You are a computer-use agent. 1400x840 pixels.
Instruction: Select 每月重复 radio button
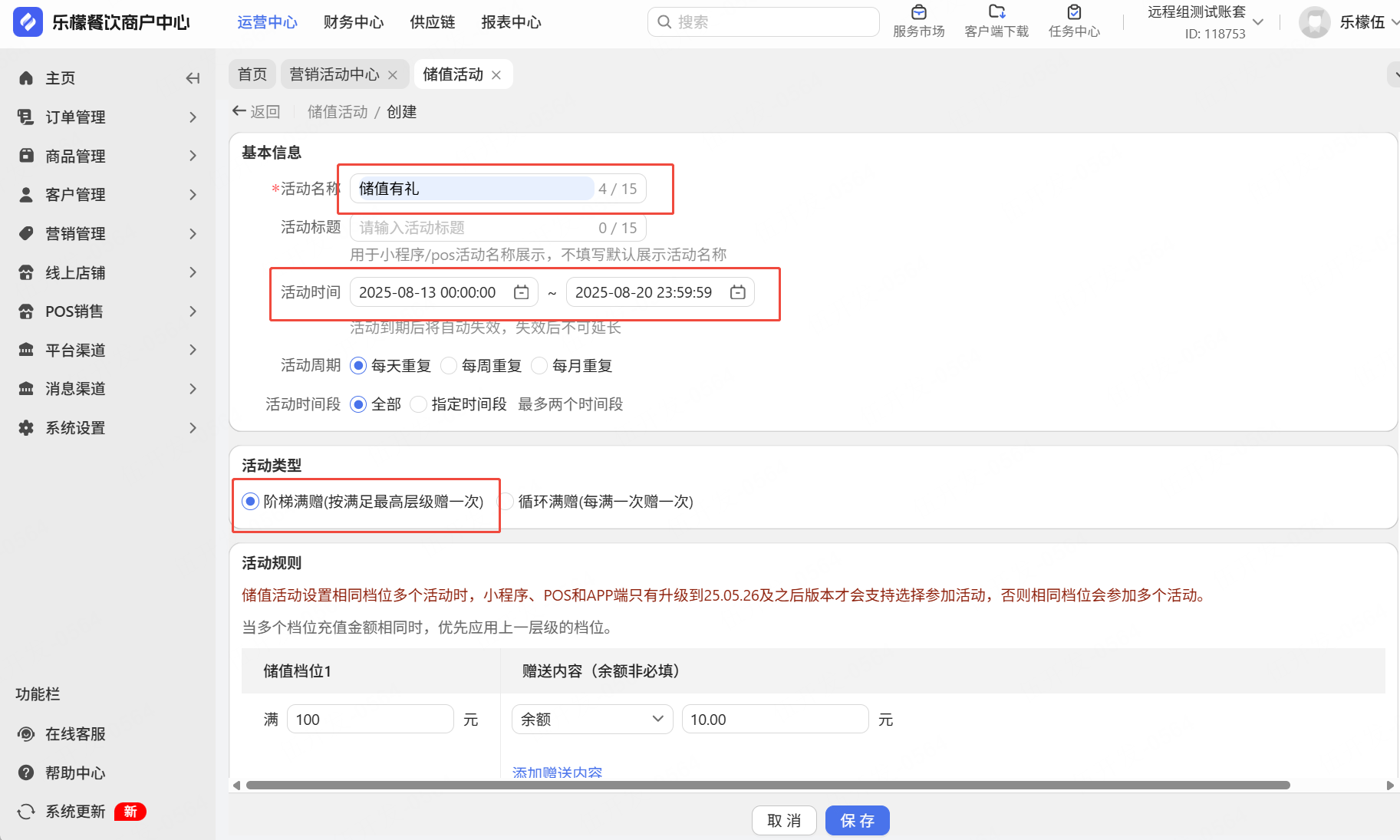click(x=539, y=366)
